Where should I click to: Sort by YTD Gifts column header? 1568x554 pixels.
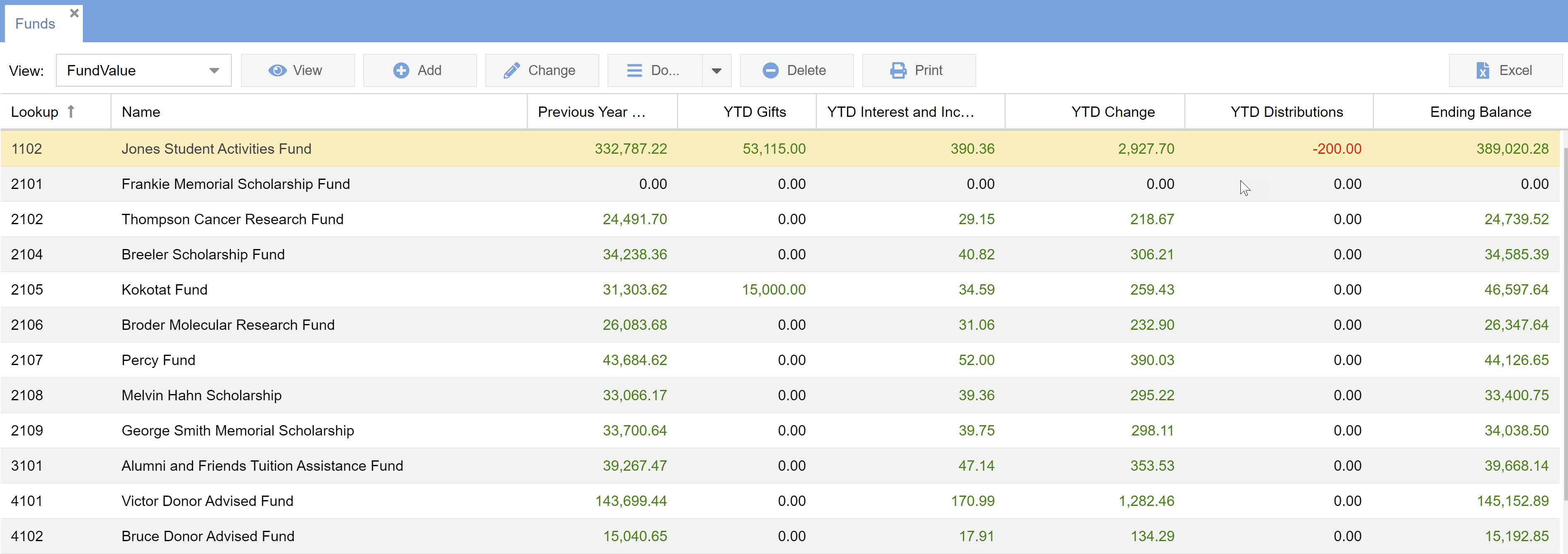point(754,112)
